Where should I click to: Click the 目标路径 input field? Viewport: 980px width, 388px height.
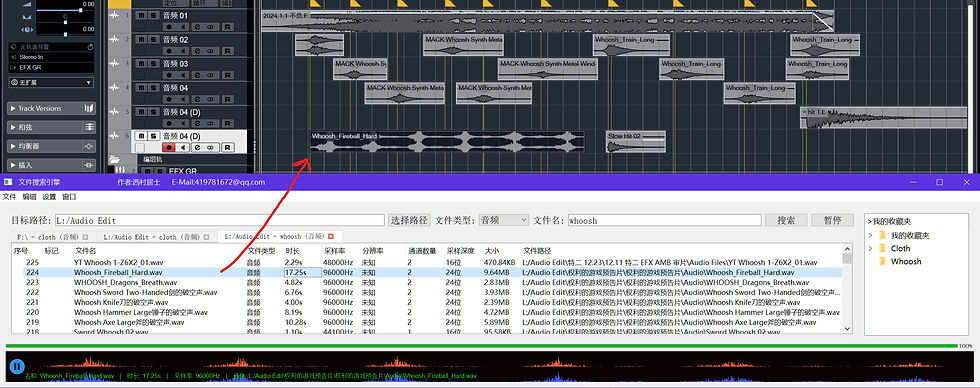point(219,221)
